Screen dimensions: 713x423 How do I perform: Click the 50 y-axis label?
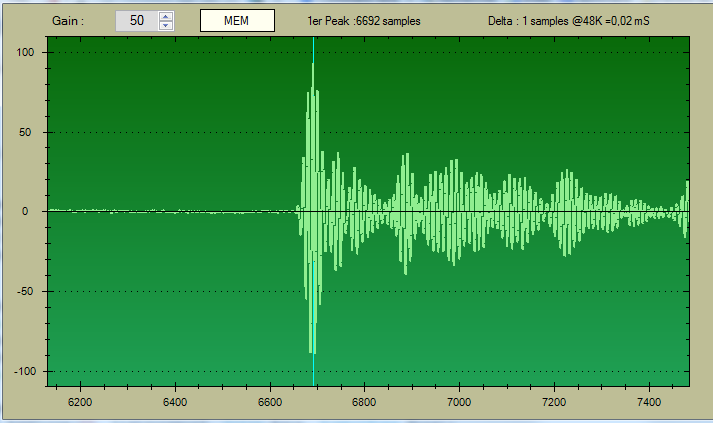[29, 132]
